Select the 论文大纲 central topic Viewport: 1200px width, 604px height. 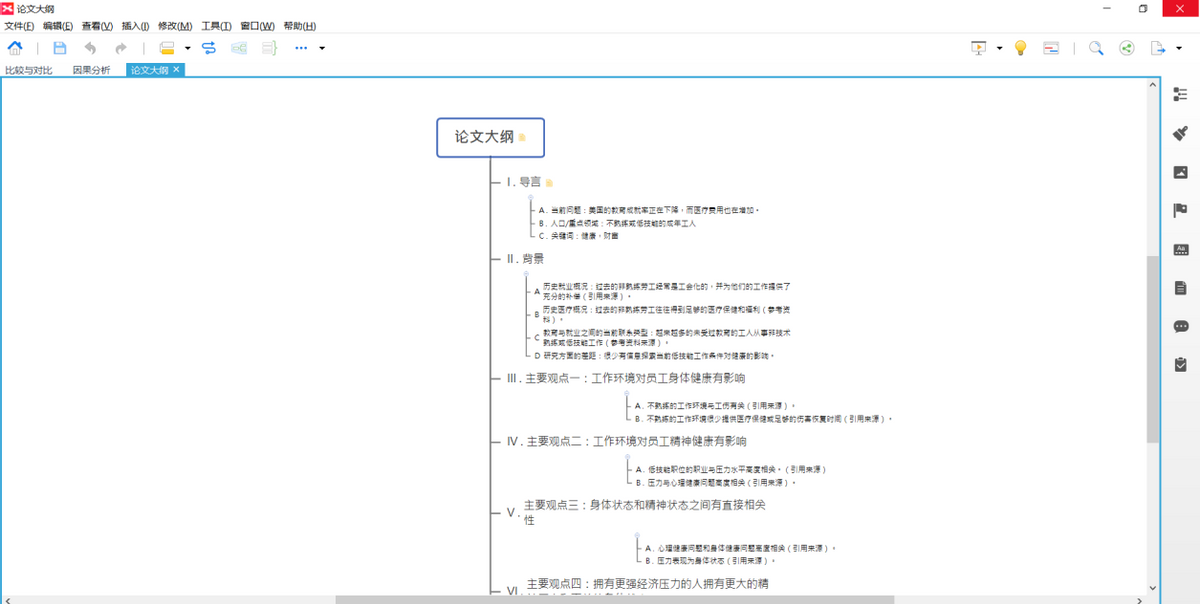pos(489,137)
